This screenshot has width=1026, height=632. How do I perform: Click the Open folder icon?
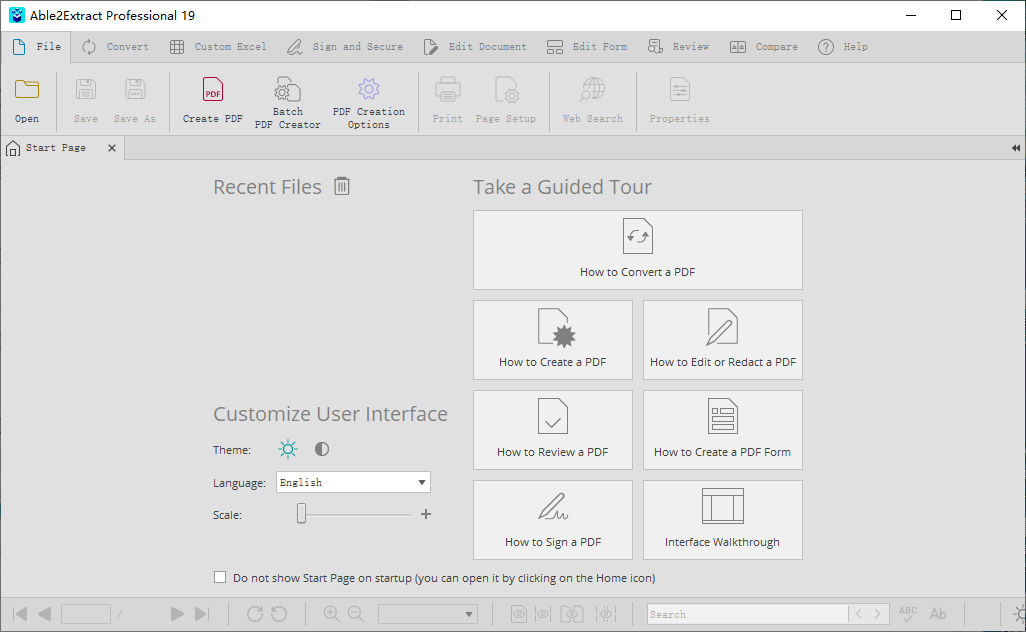click(27, 91)
